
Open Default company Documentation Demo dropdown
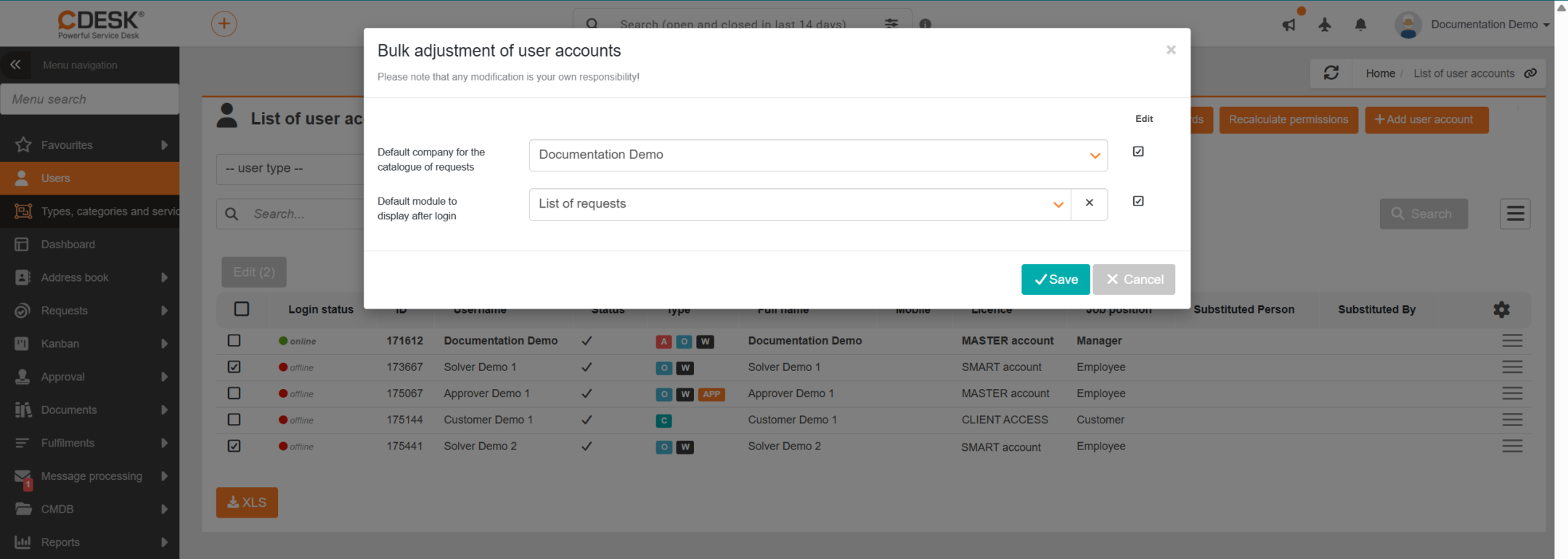(818, 155)
